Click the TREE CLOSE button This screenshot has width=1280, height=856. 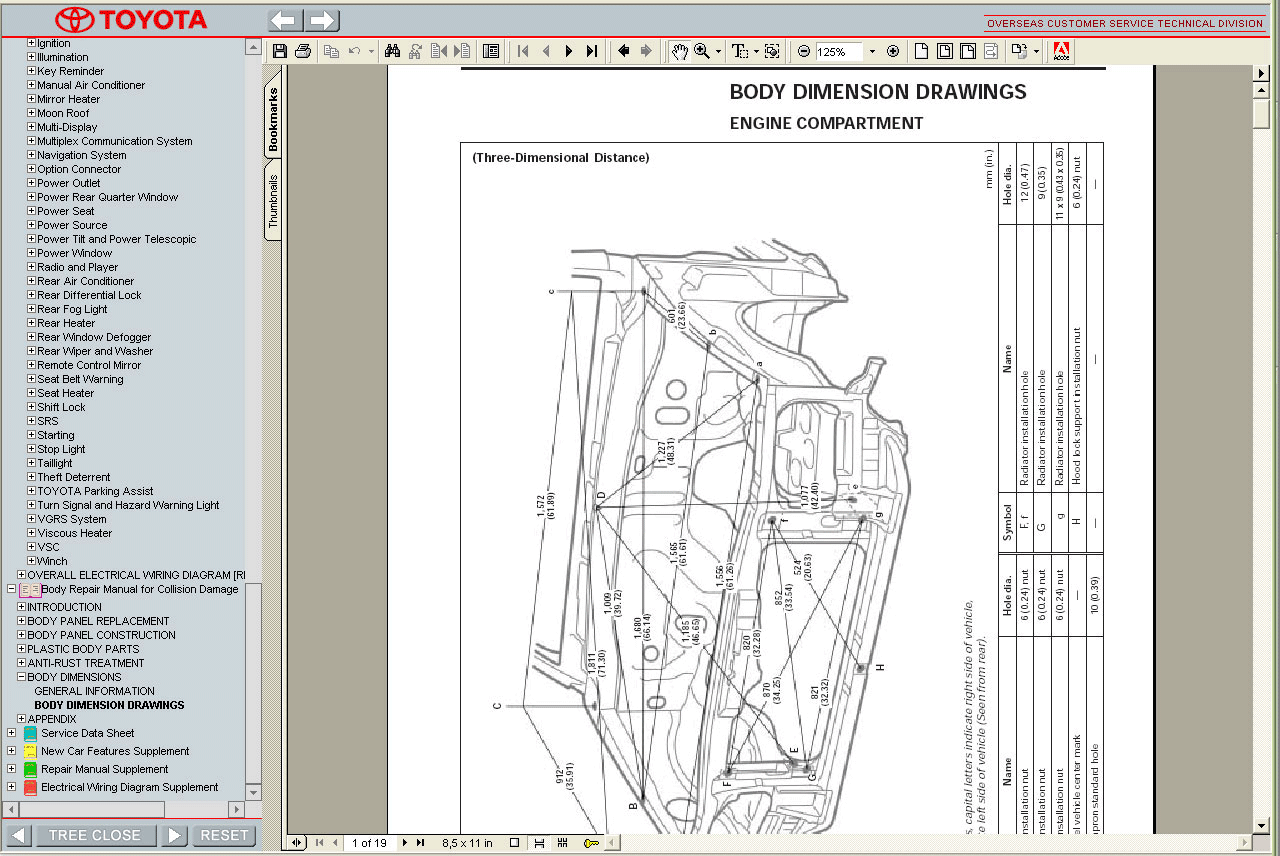pos(95,835)
